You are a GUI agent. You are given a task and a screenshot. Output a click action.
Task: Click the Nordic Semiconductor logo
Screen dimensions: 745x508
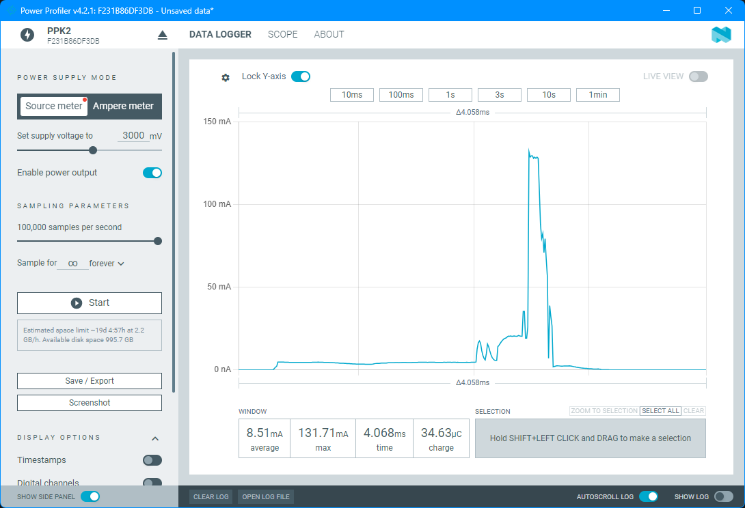point(721,35)
